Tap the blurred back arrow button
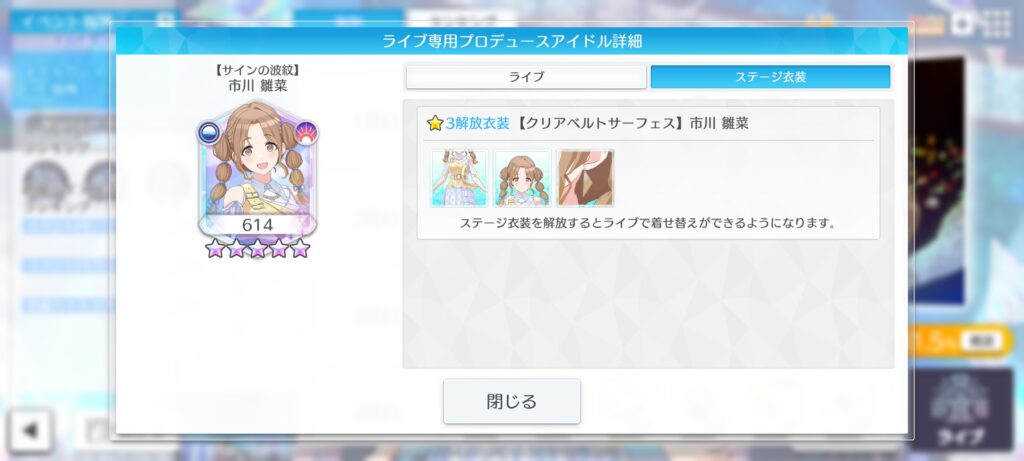 pos(29,430)
